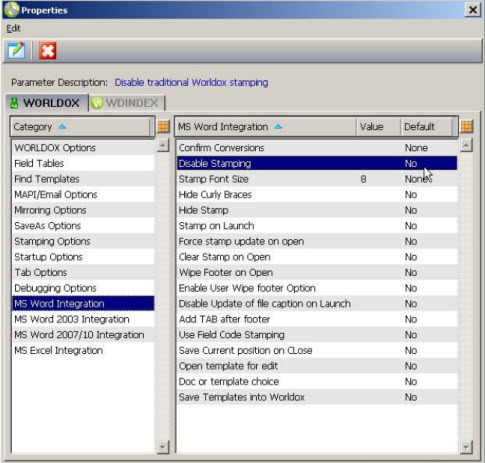The height and width of the screenshot is (463, 485).
Task: Select Open template for edit parameter
Action: coord(317,366)
